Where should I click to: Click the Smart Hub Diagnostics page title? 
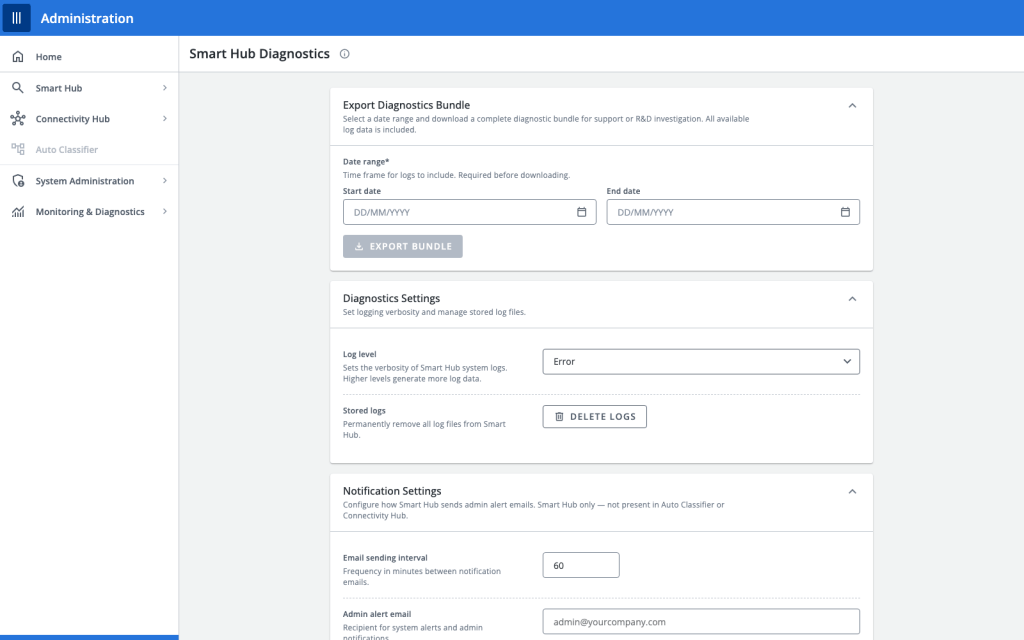click(259, 54)
